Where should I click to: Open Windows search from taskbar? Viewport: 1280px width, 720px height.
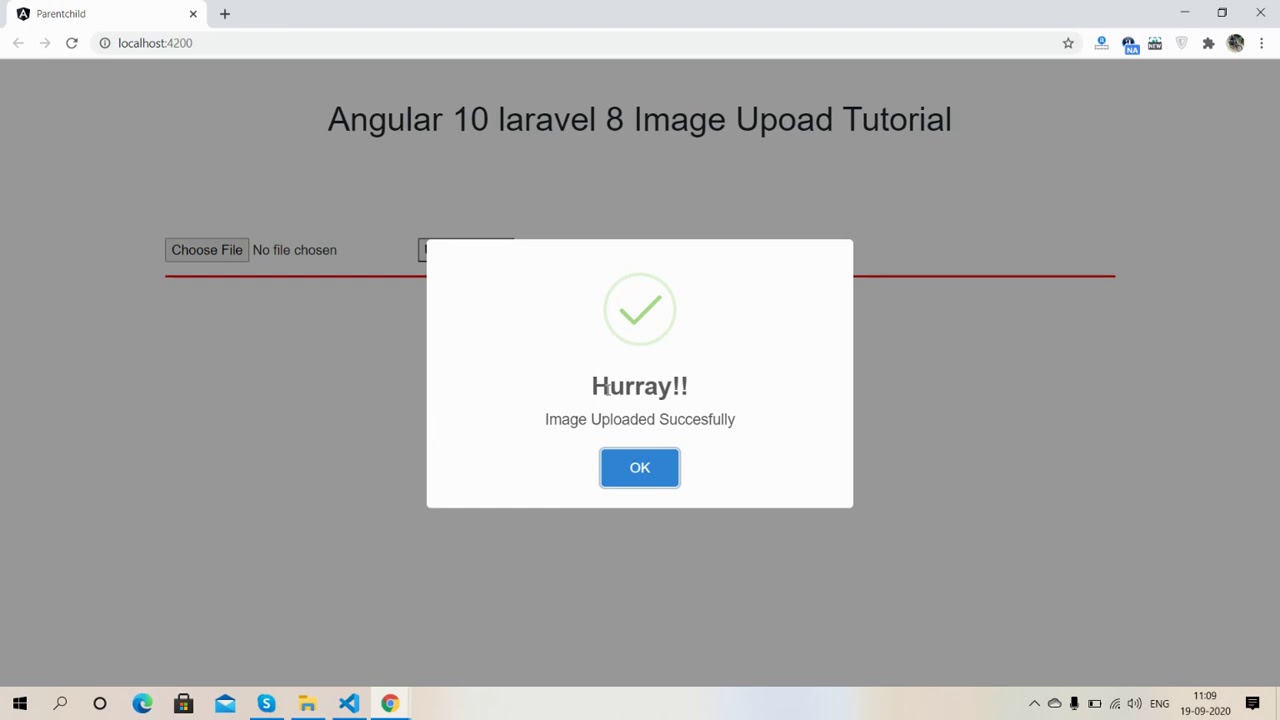pos(60,704)
